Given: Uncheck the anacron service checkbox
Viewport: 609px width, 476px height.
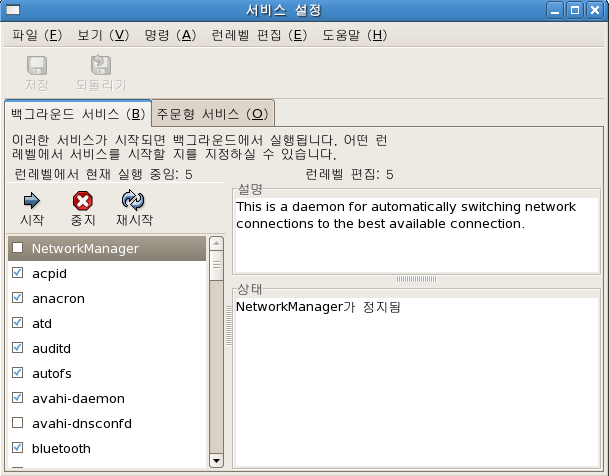Looking at the screenshot, I should pyautogui.click(x=17, y=298).
